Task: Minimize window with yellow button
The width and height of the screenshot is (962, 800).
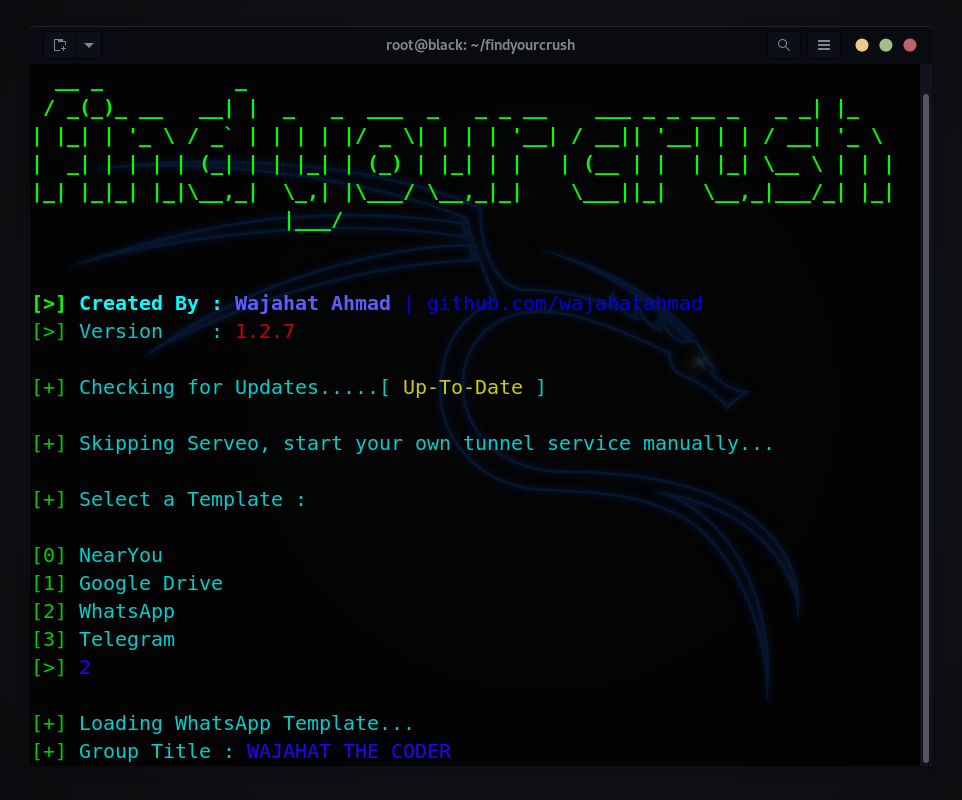Action: pos(862,45)
